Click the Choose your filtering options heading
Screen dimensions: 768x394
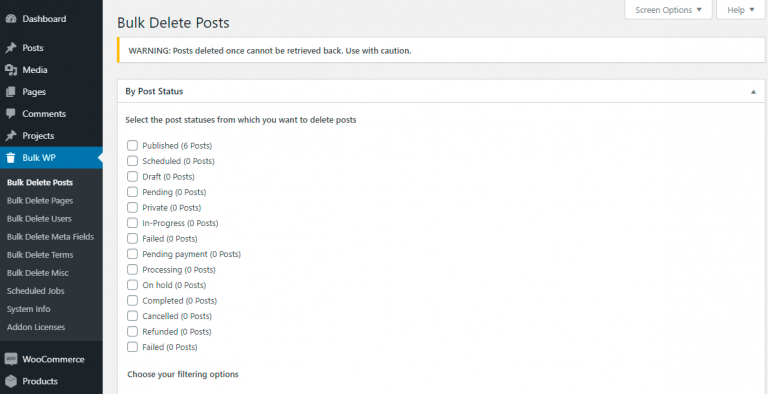183,374
